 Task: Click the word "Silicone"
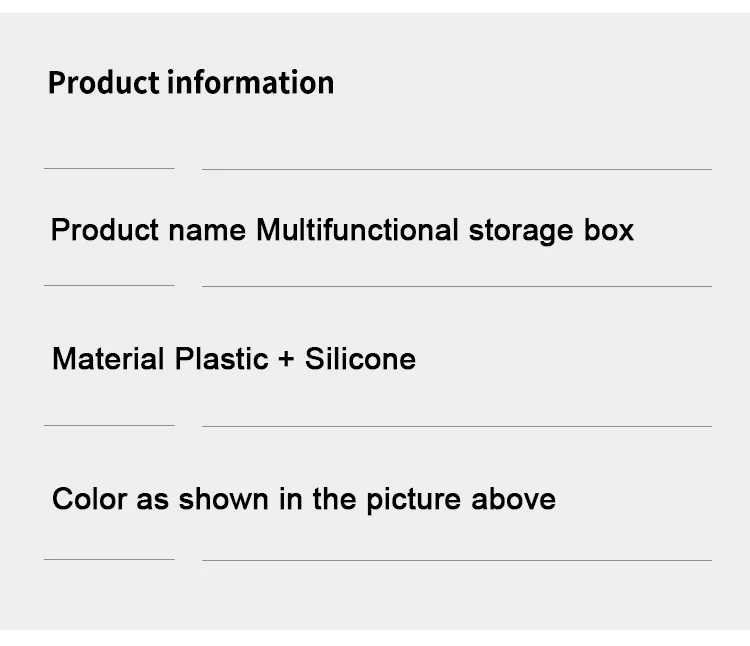coord(360,359)
